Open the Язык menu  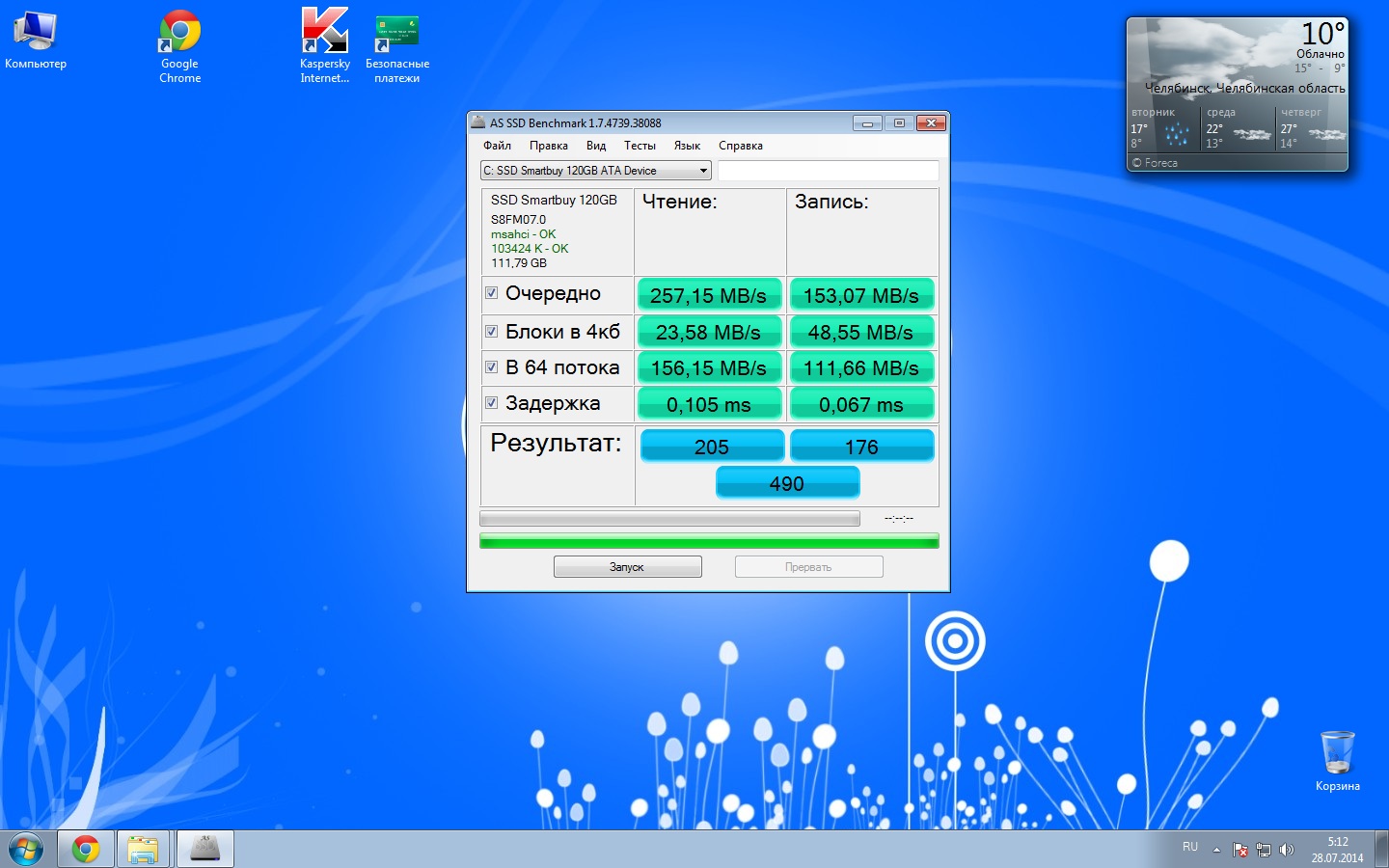[x=687, y=146]
